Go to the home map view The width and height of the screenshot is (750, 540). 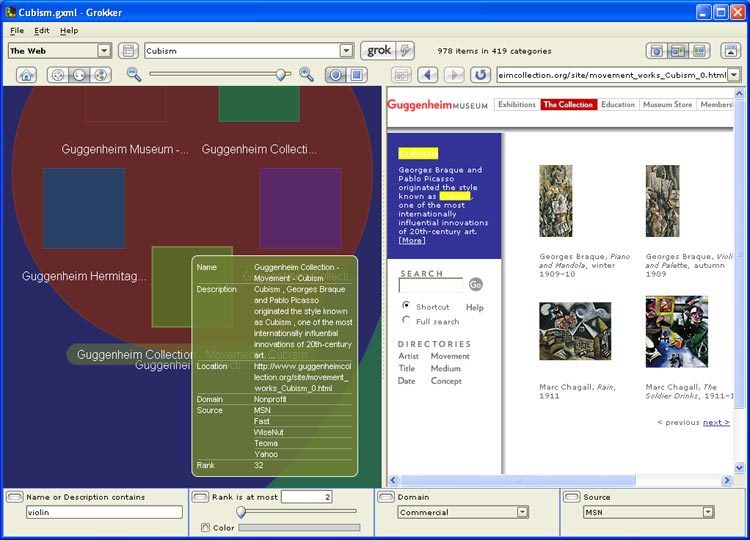tap(27, 75)
